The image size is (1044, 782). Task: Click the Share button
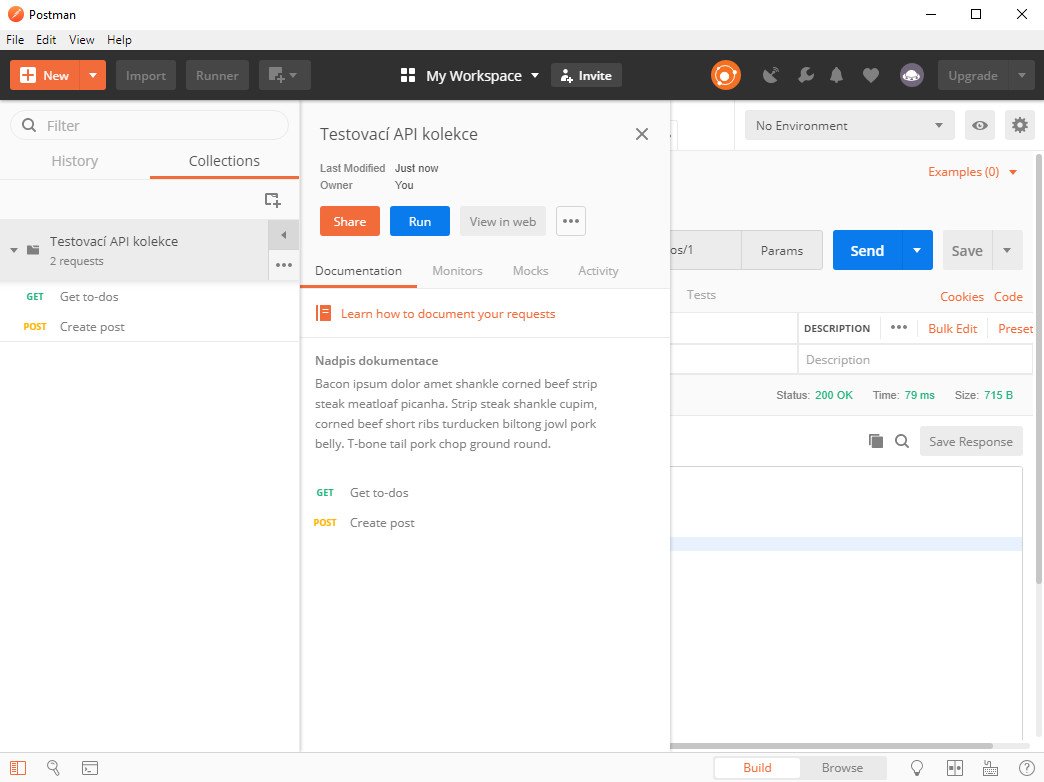pos(350,221)
